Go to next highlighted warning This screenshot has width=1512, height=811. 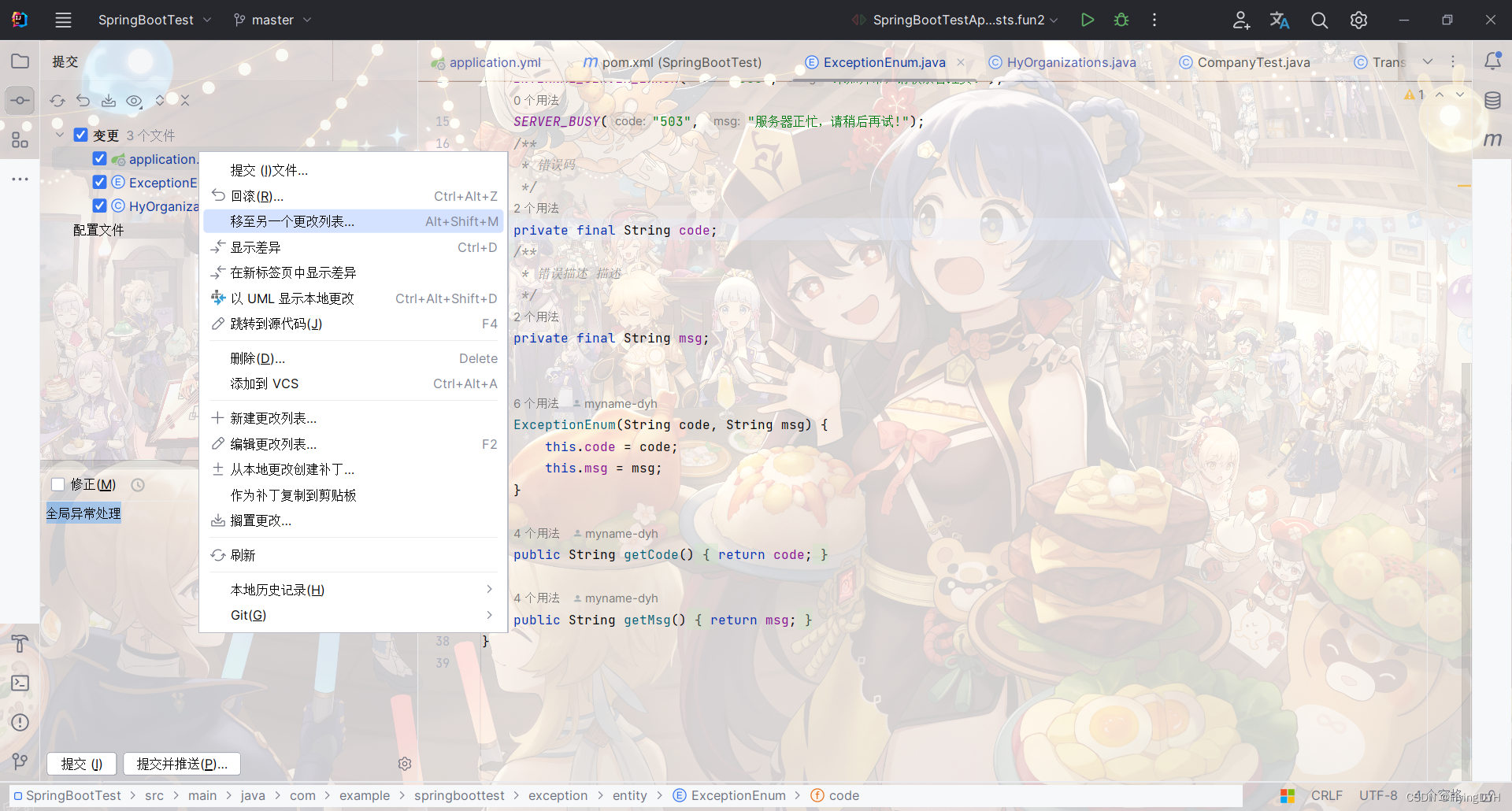point(1460,94)
